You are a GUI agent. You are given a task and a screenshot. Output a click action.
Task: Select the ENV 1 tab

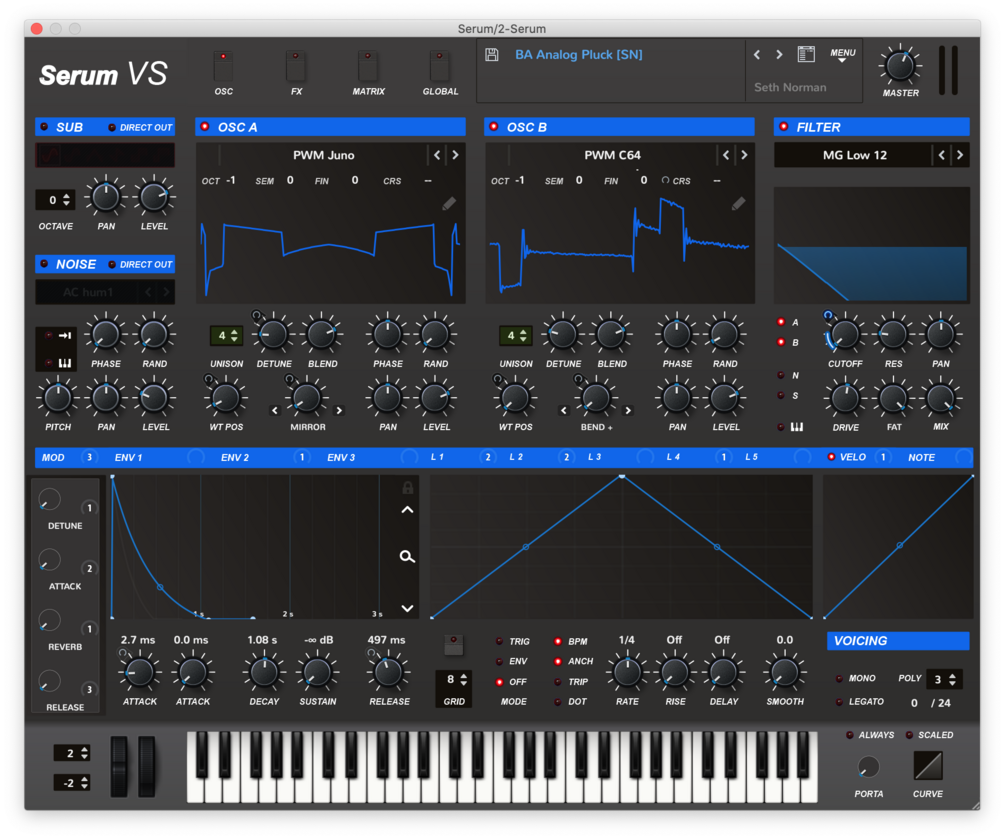[x=128, y=457]
